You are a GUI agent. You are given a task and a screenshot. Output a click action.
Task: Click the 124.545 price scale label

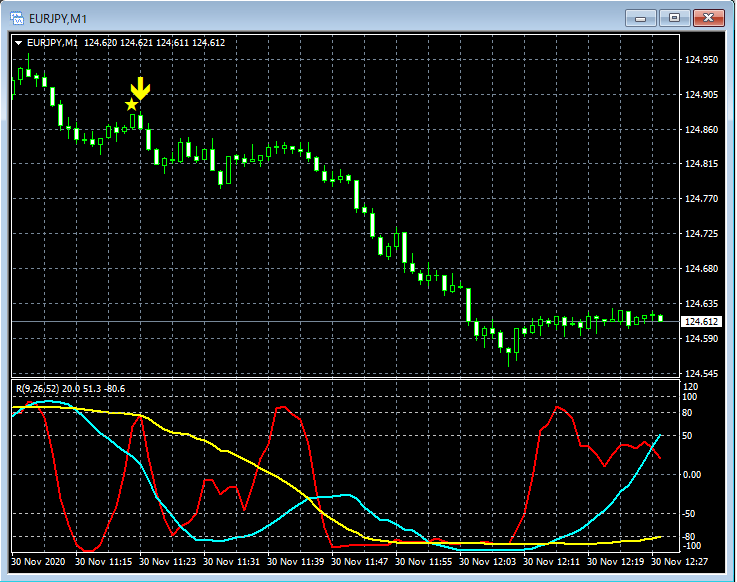(699, 374)
